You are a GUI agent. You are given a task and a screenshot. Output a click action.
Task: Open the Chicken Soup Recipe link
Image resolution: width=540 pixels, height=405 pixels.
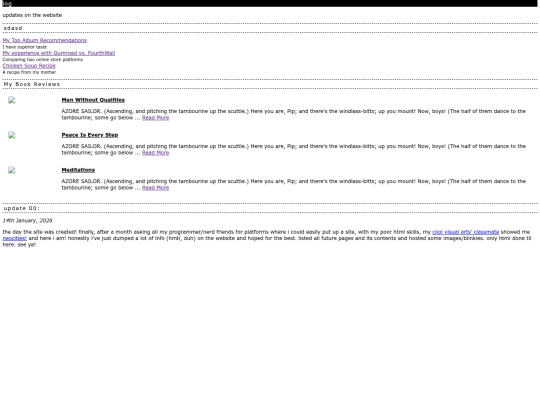(29, 66)
